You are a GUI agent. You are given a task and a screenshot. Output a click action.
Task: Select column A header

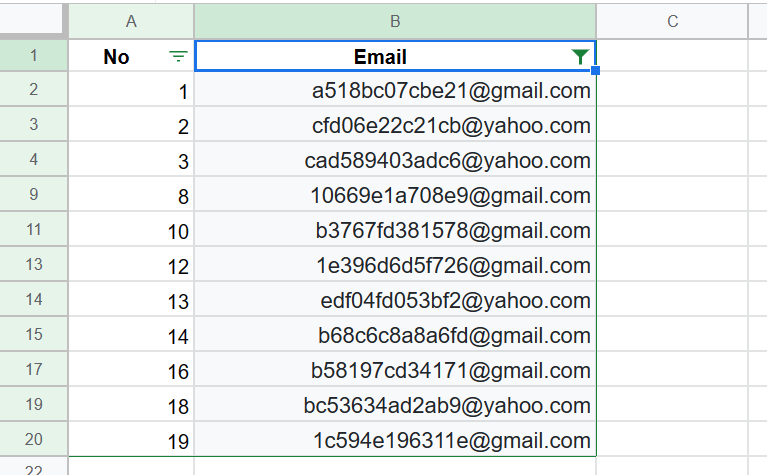[131, 21]
